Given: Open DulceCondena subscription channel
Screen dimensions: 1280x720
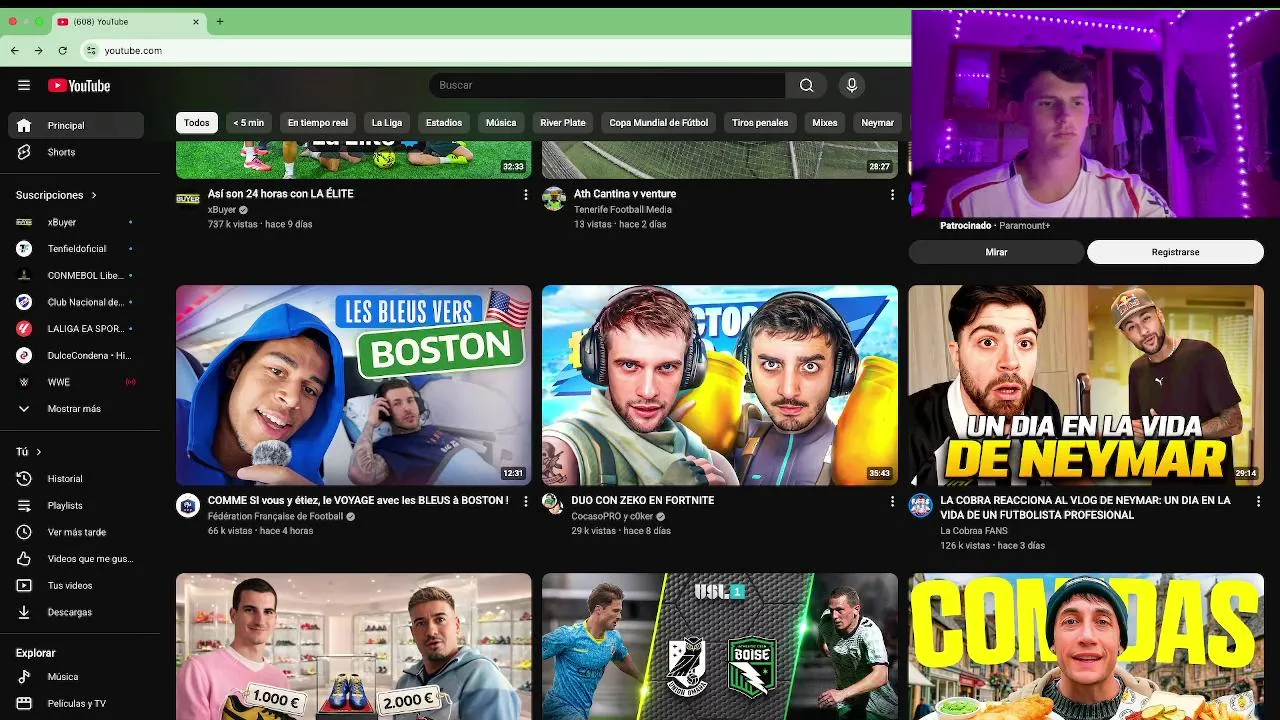Looking at the screenshot, I should (x=76, y=355).
